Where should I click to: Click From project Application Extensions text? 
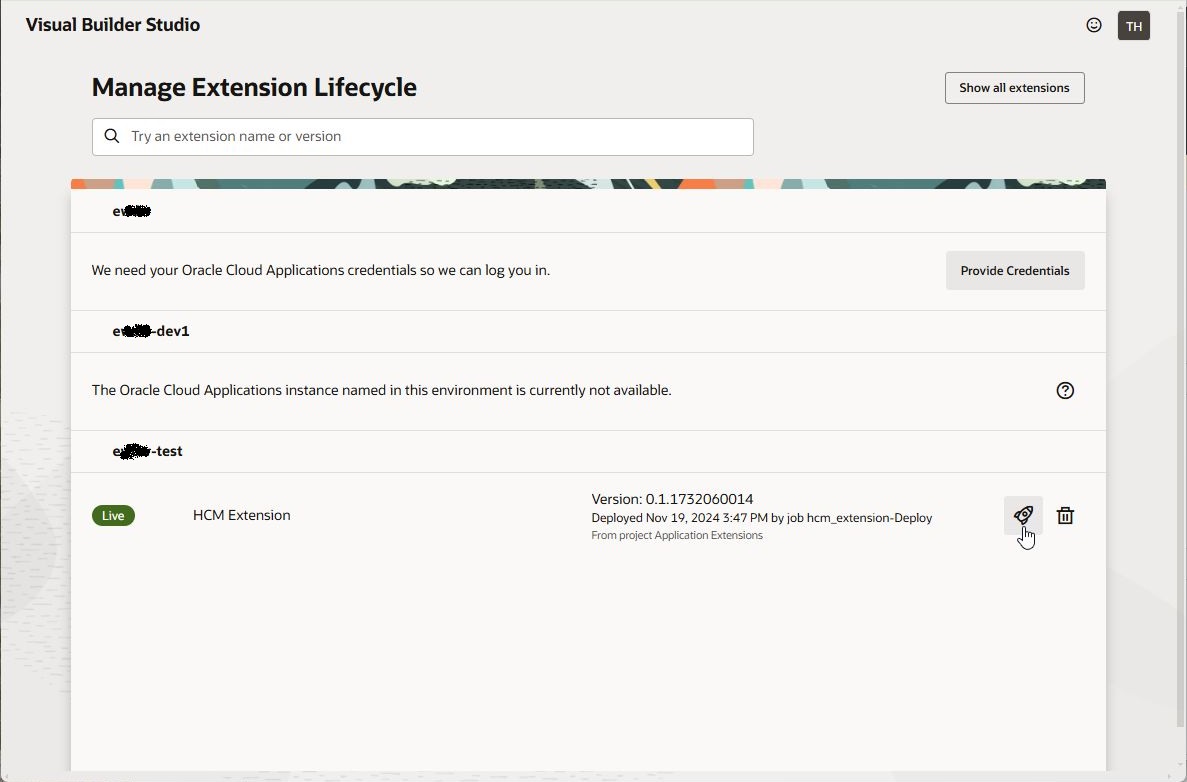(677, 535)
